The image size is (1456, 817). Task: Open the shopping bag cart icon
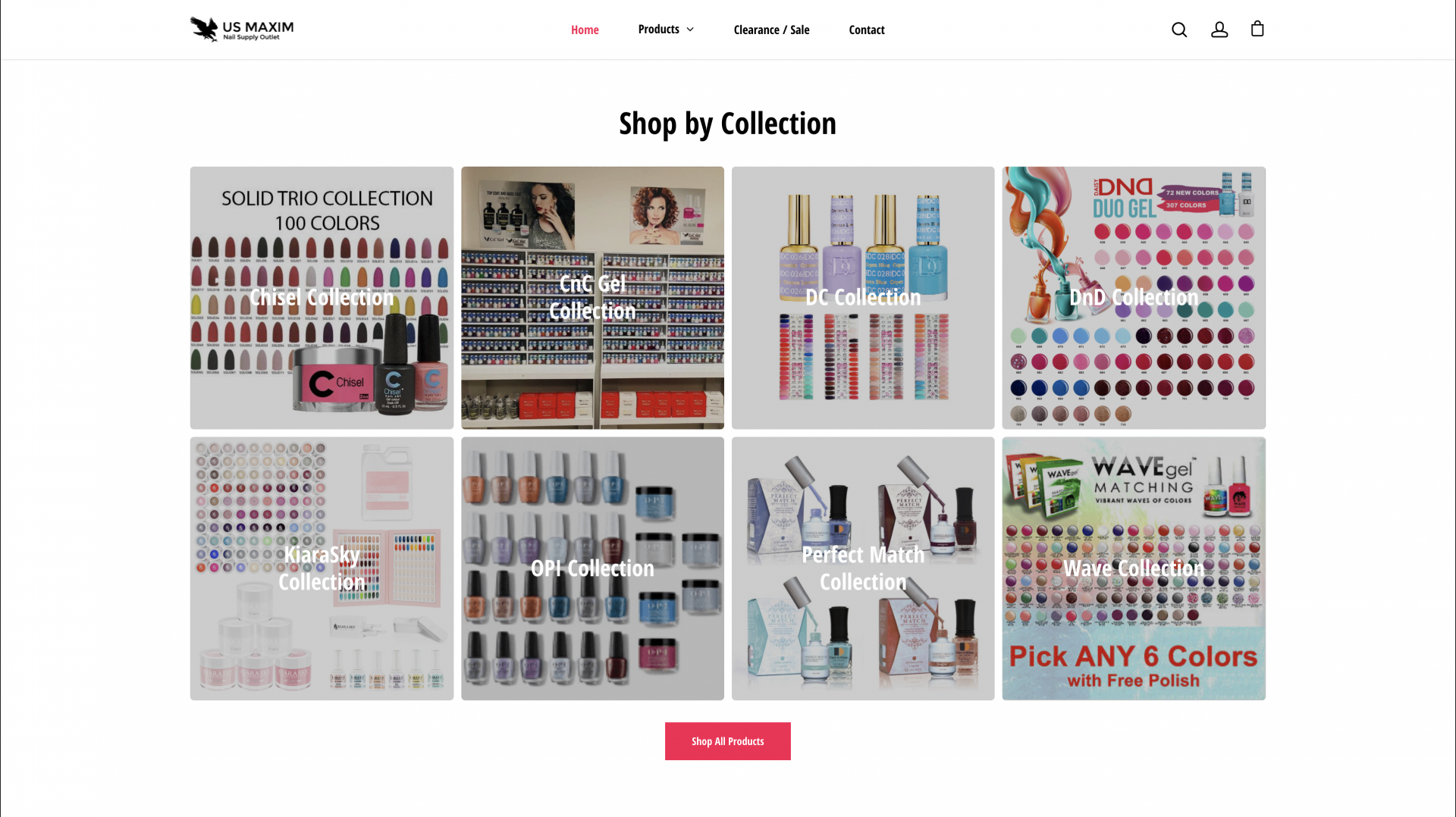(1257, 29)
